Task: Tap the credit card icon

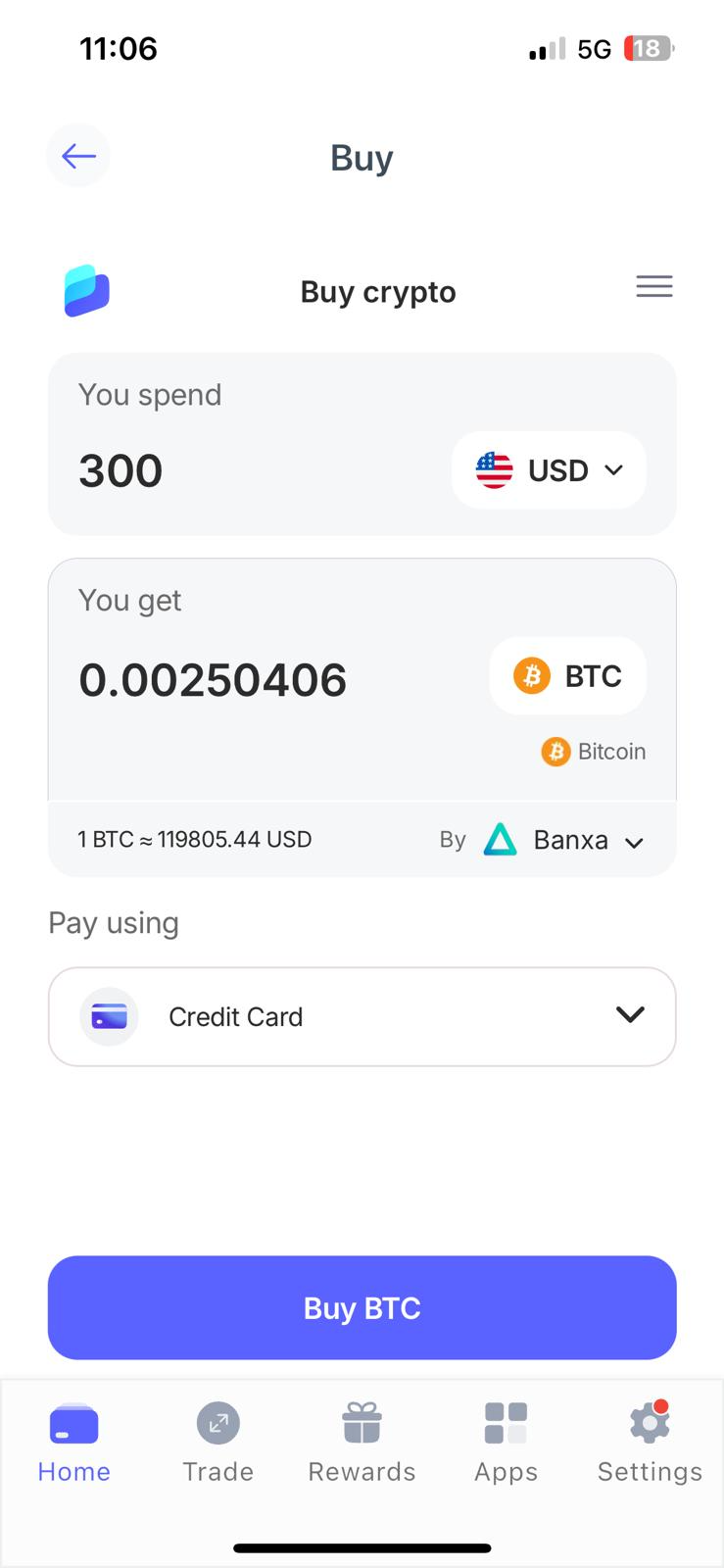Action: point(109,1016)
